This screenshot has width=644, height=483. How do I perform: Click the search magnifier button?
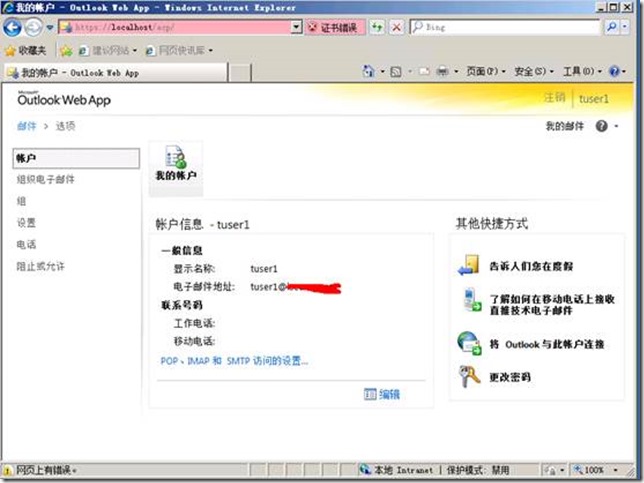click(x=612, y=28)
